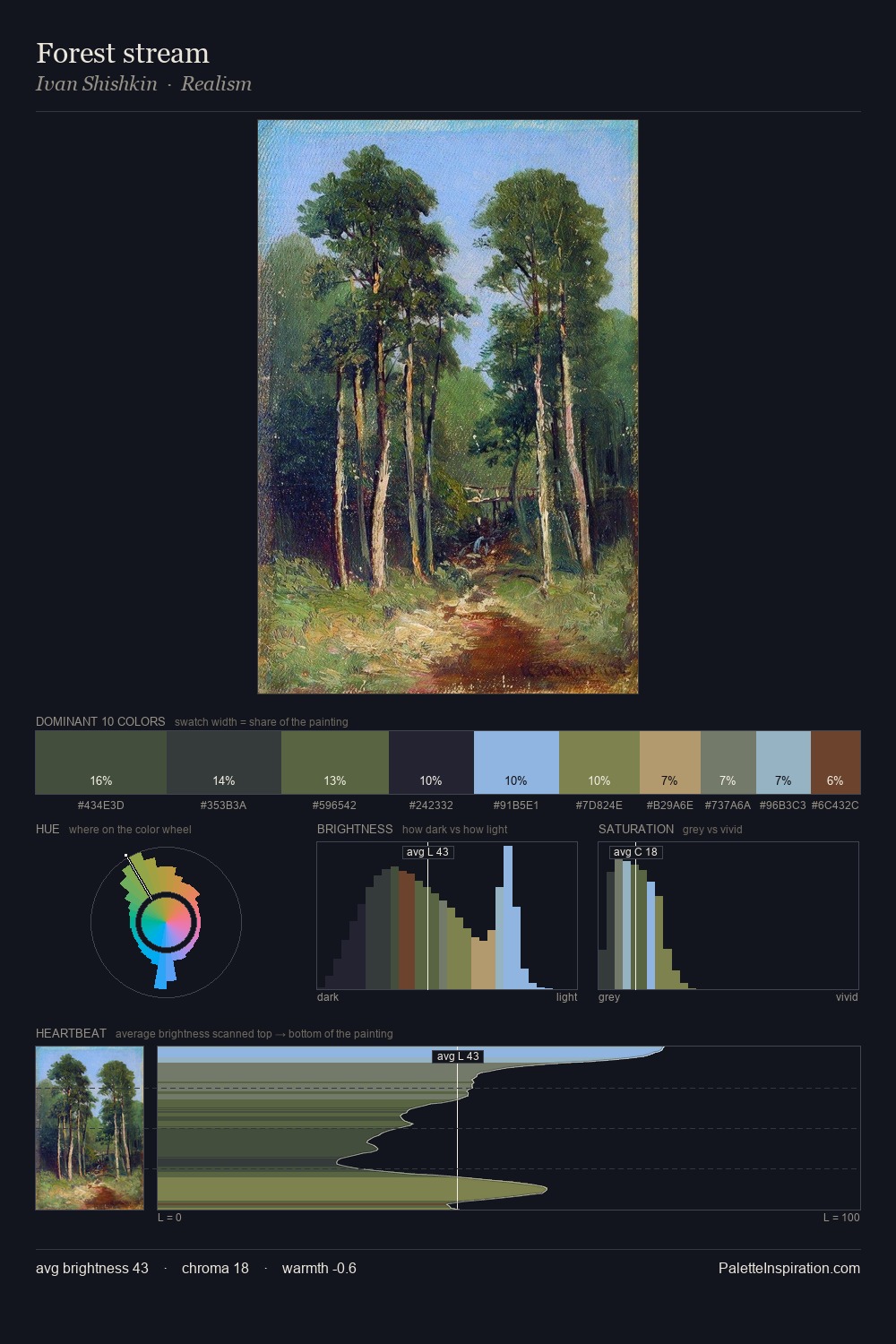
Task: Click the hex code #737A6A text
Action: (x=728, y=806)
